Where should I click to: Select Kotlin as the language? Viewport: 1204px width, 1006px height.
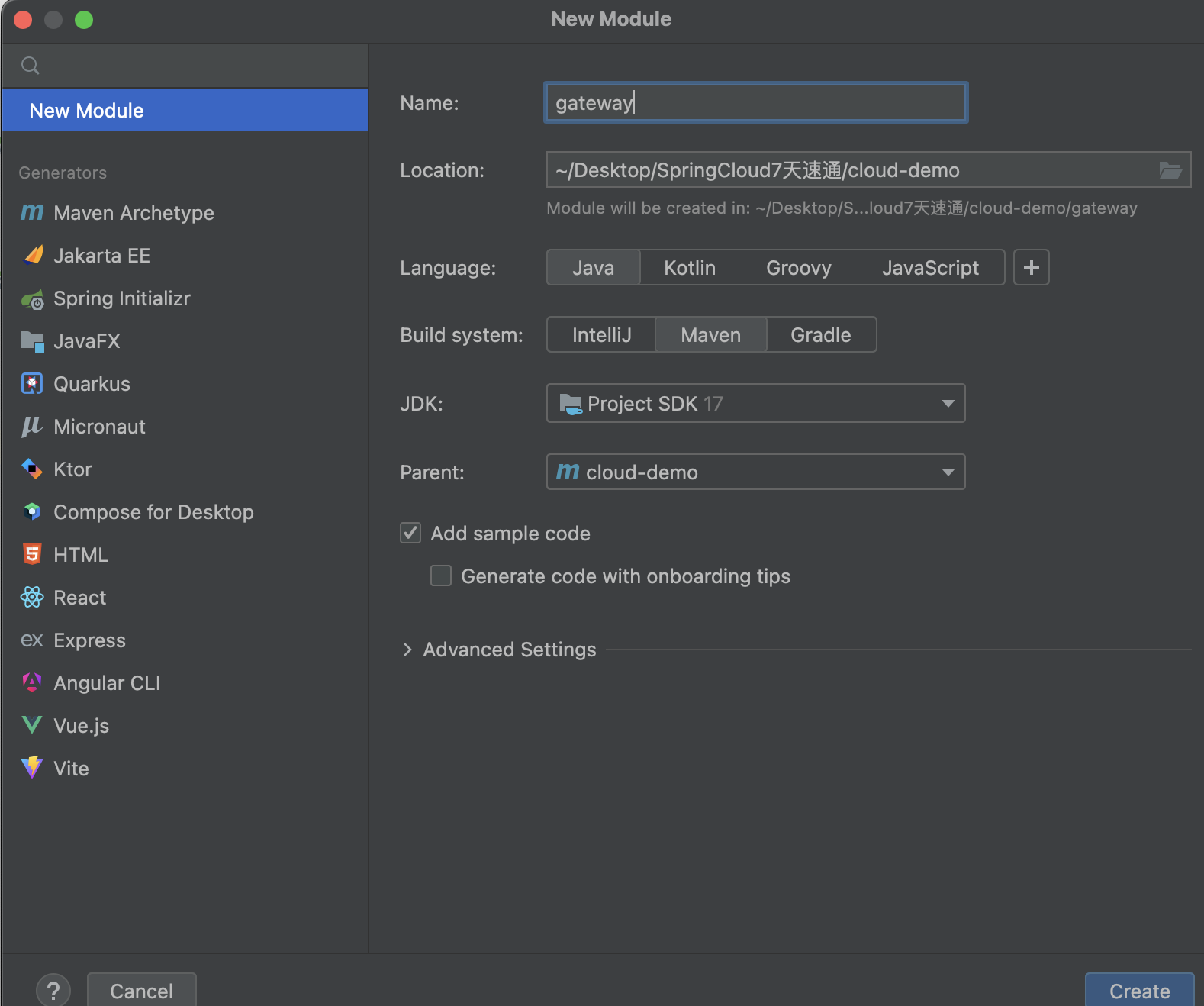click(x=690, y=267)
